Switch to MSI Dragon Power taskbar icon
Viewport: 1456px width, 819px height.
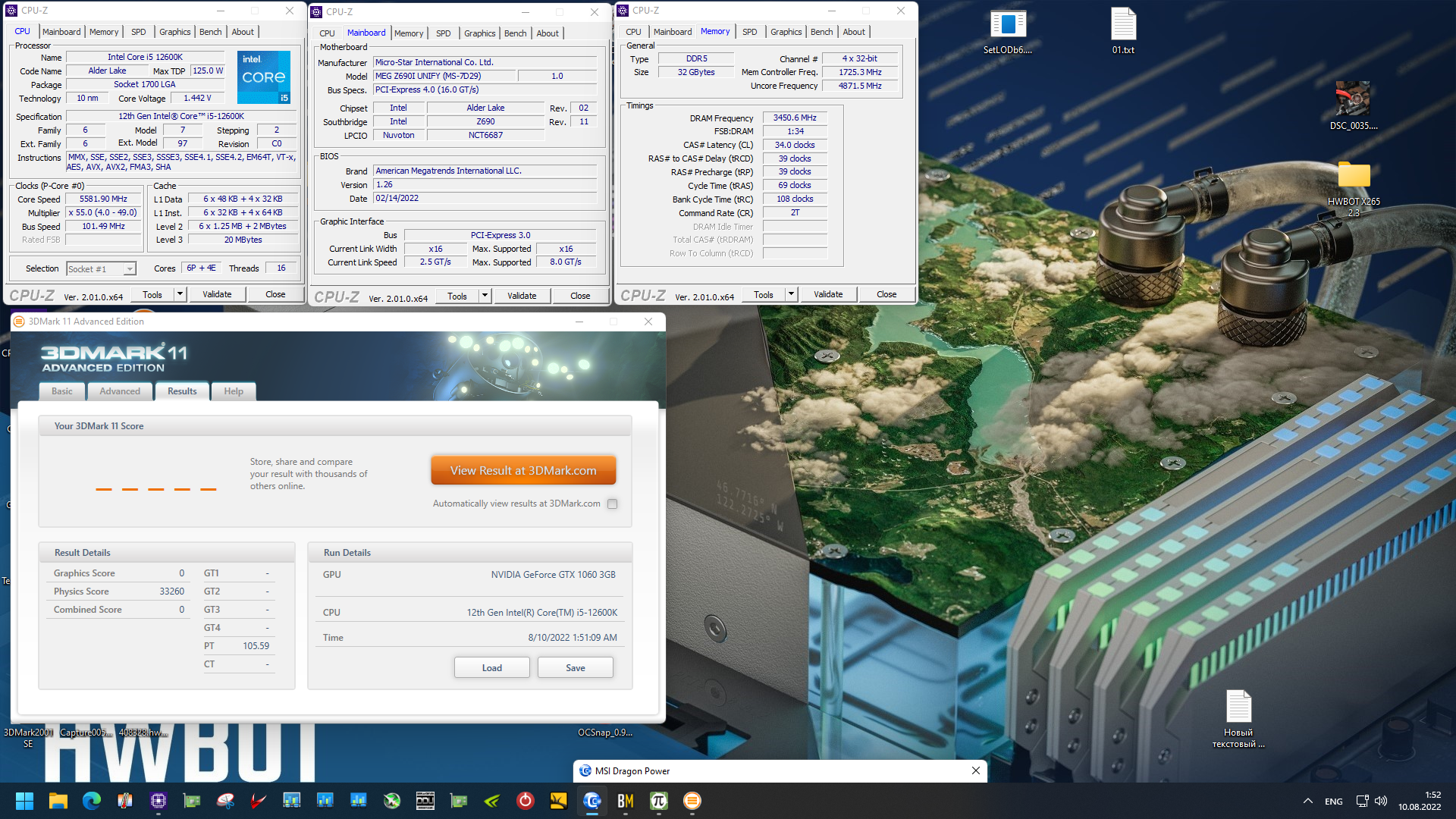(x=591, y=801)
